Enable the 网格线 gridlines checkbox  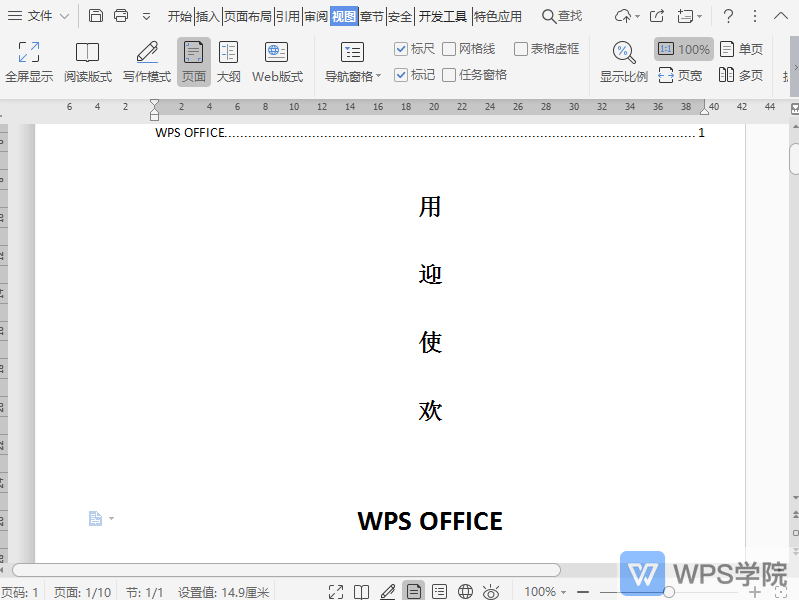point(449,49)
